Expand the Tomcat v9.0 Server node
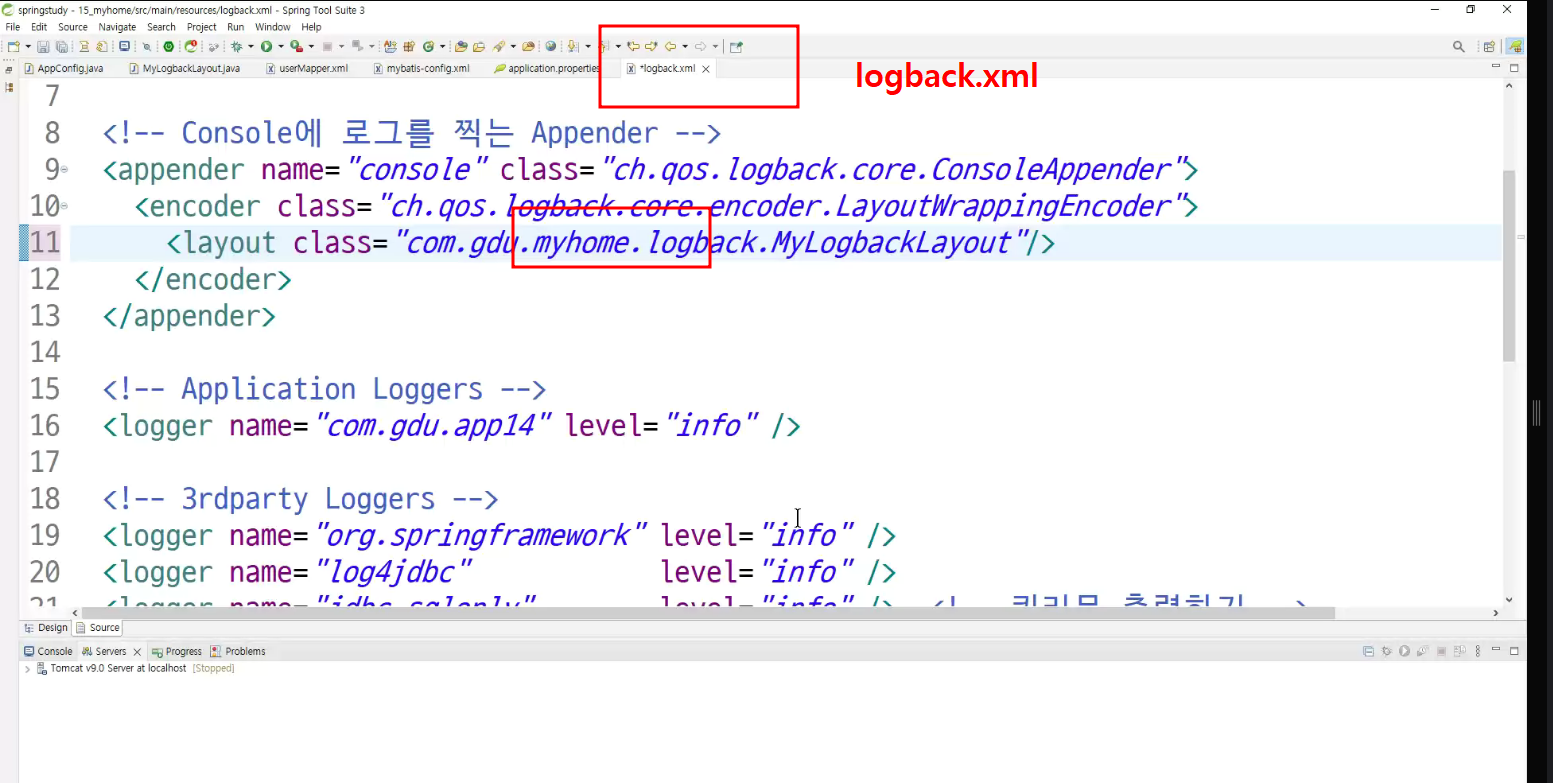Screen dimensions: 1553x783 pyautogui.click(x=28, y=668)
